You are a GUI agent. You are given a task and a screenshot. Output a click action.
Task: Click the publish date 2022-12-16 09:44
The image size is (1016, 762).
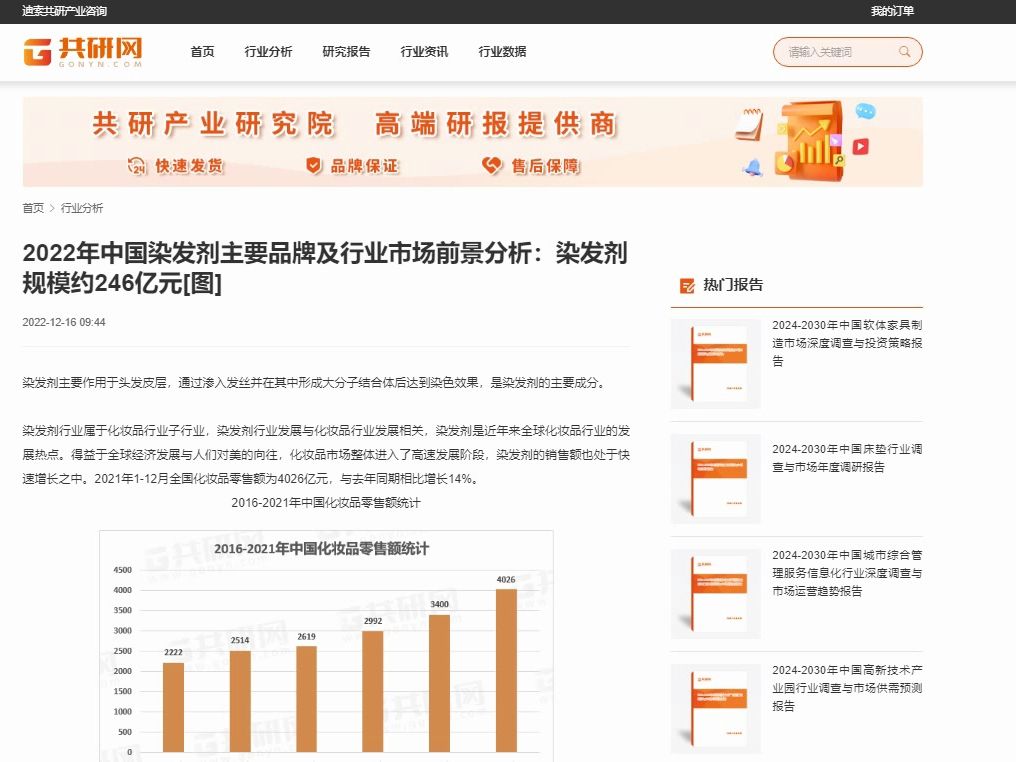[64, 322]
